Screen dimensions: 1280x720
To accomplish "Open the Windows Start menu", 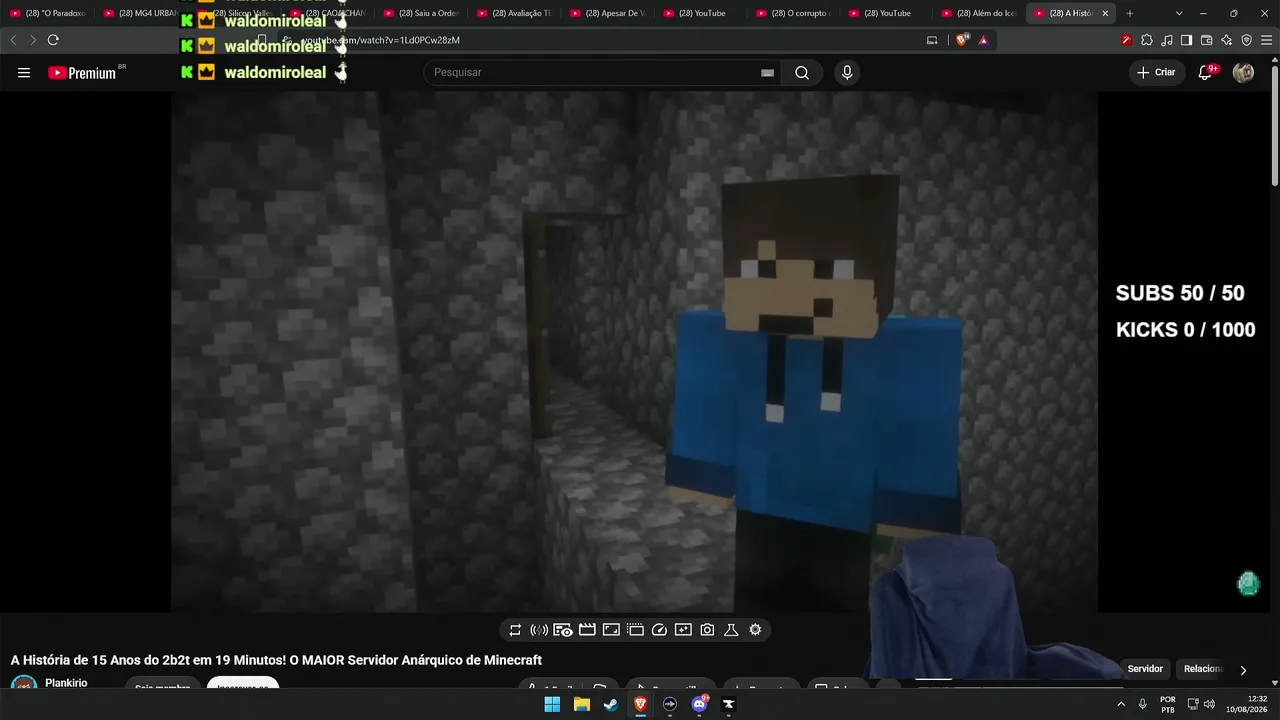I will 552,704.
